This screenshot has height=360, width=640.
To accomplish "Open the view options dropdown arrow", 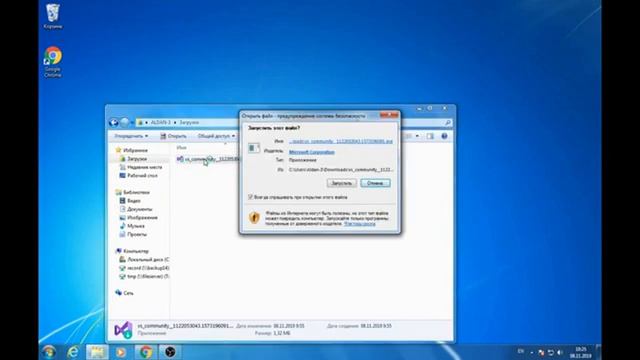I will point(417,136).
